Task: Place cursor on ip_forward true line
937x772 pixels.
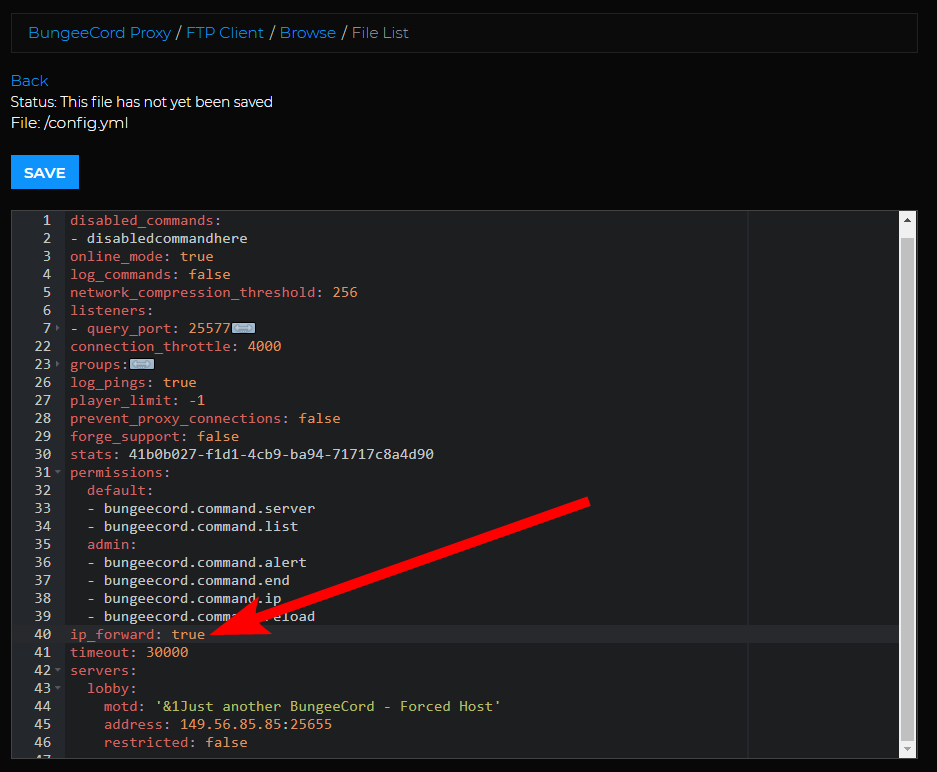Action: click(x=481, y=634)
